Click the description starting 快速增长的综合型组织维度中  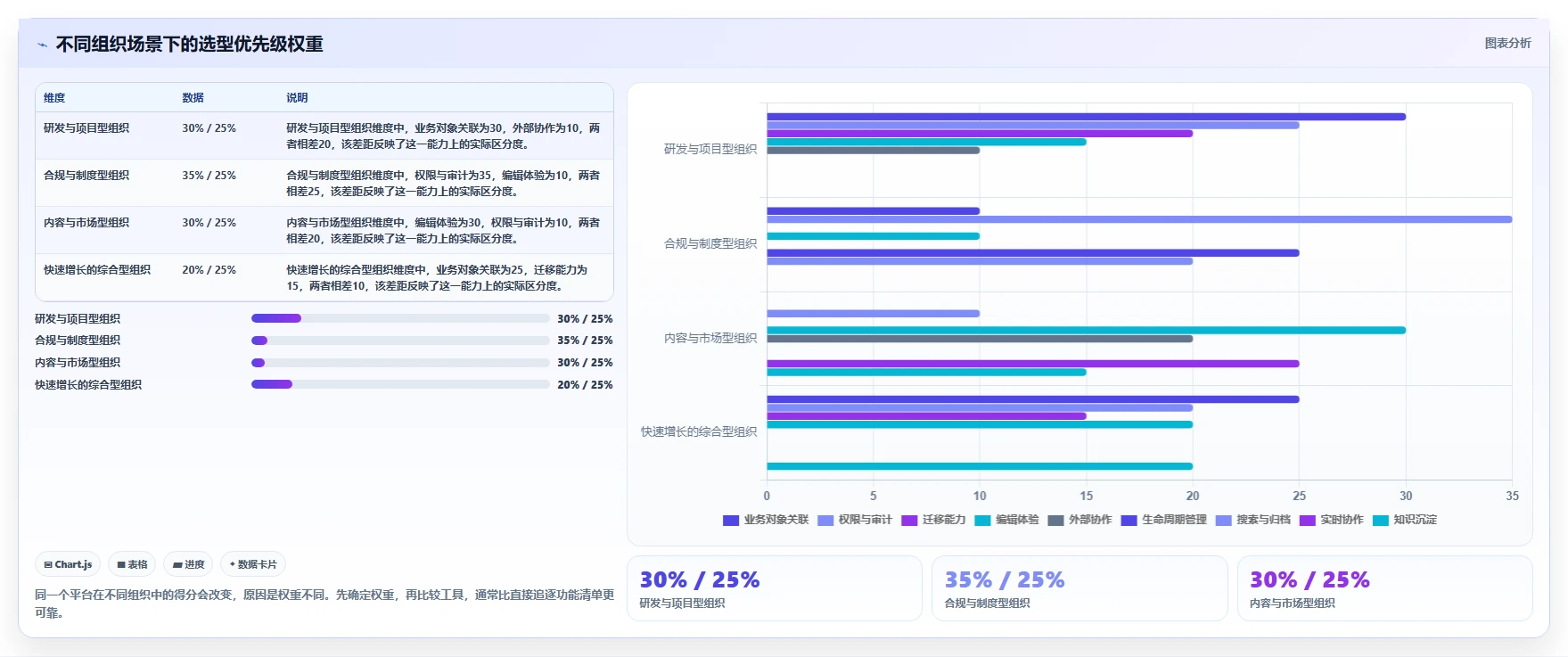pyautogui.click(x=437, y=278)
